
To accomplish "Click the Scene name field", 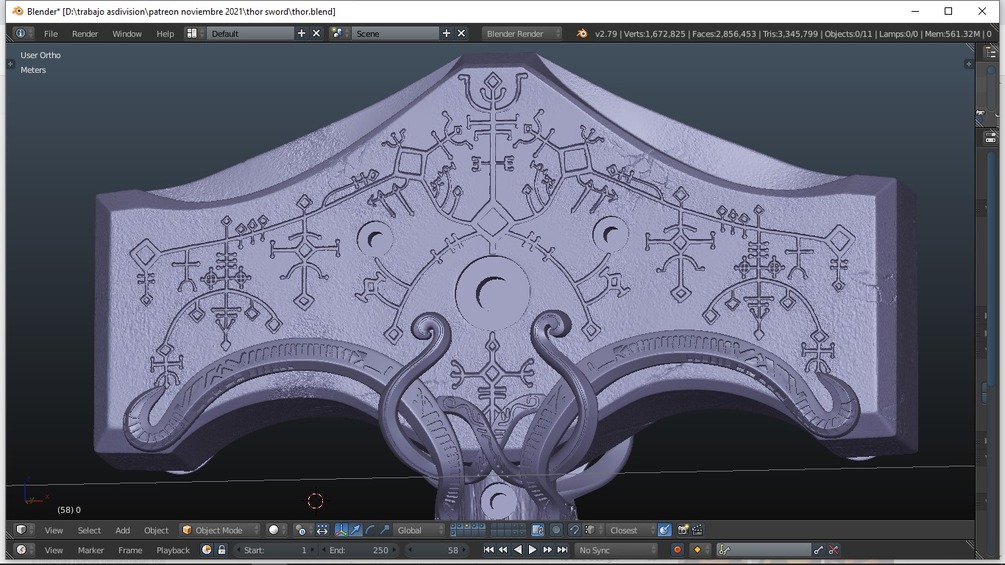I will tap(395, 33).
